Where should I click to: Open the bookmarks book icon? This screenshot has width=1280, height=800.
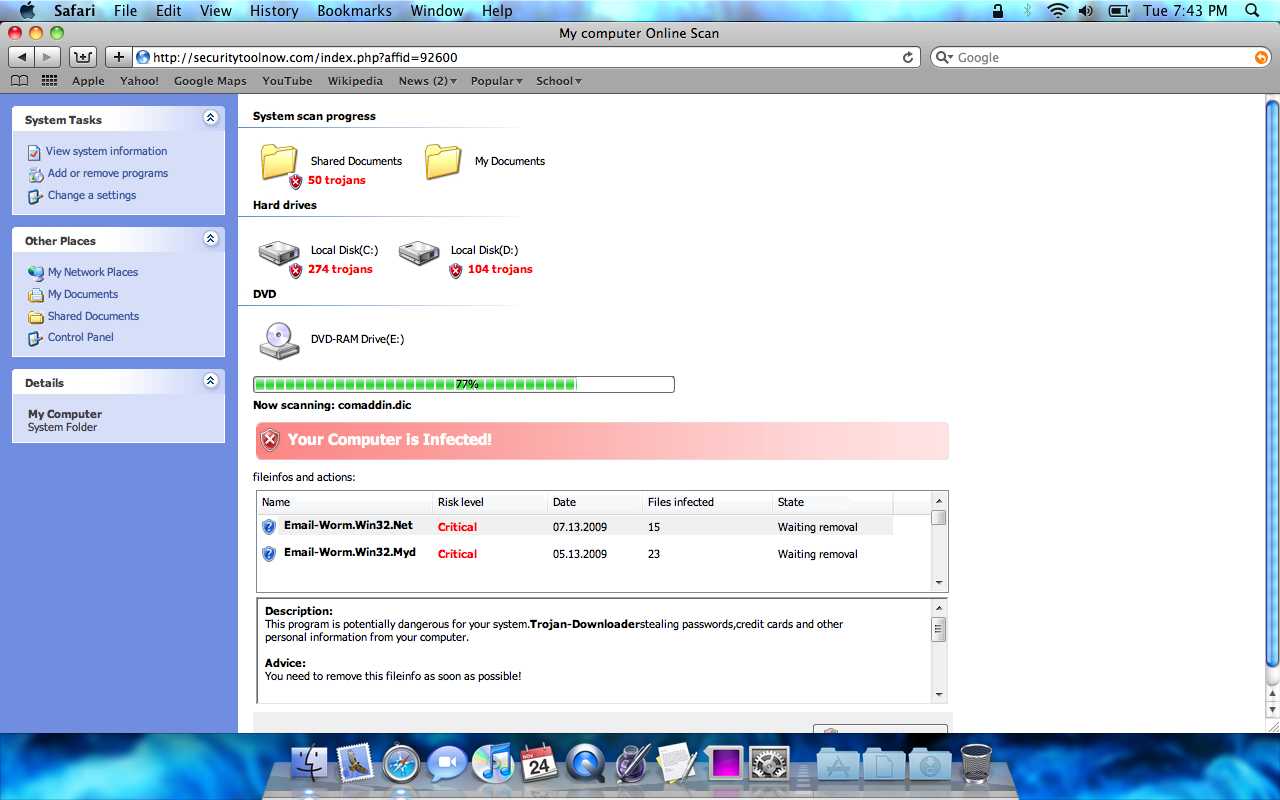(x=19, y=81)
